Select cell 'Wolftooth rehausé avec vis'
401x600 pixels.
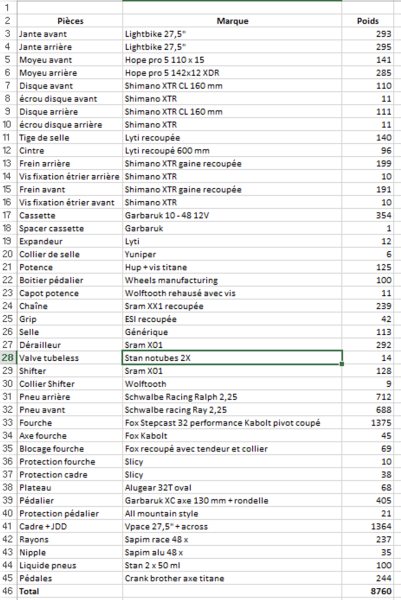[232, 293]
